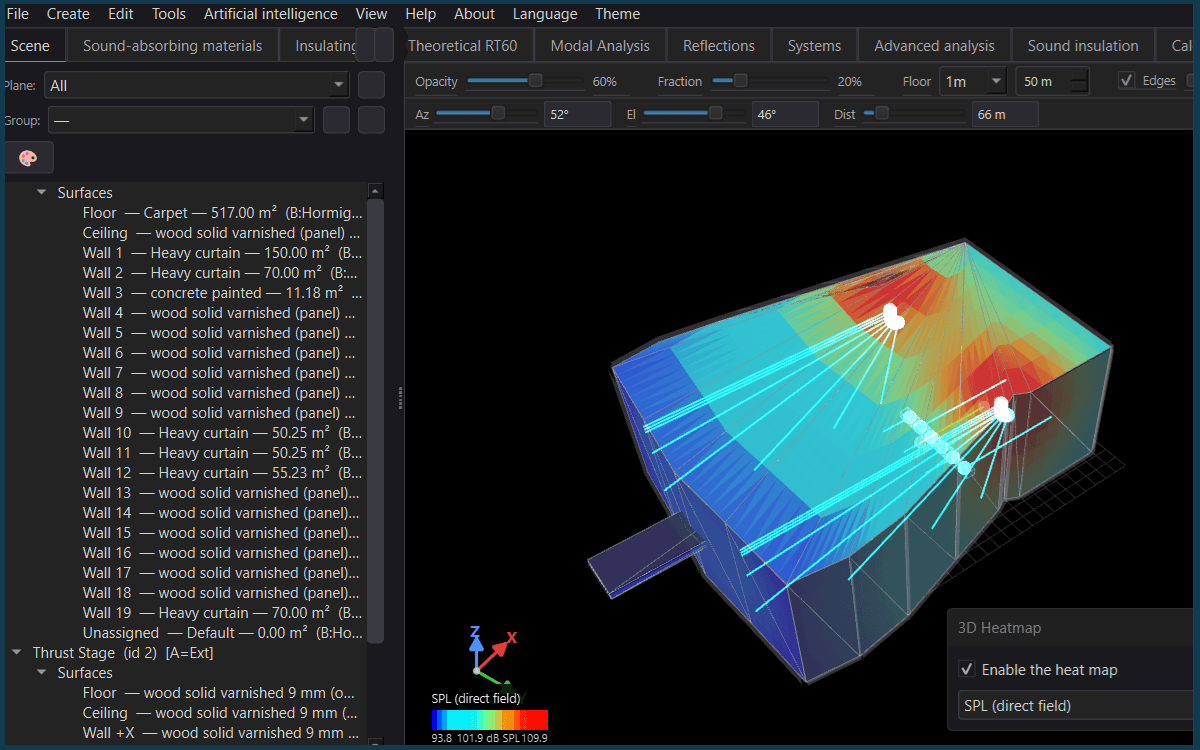Select the Wall 3 — concrete painted row
The image size is (1200, 750).
coord(223,293)
